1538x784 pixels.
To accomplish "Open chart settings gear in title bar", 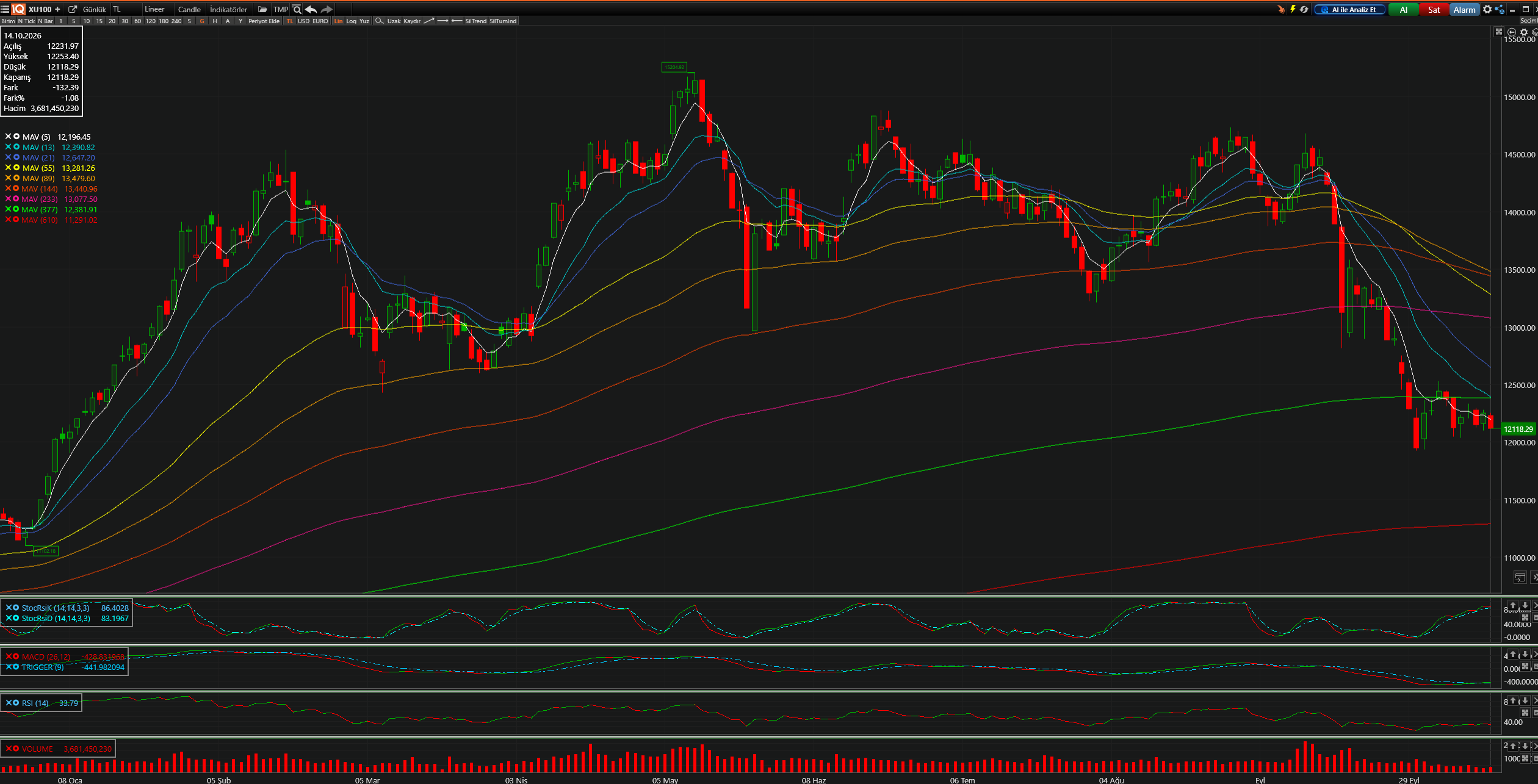I will pyautogui.click(x=1487, y=9).
